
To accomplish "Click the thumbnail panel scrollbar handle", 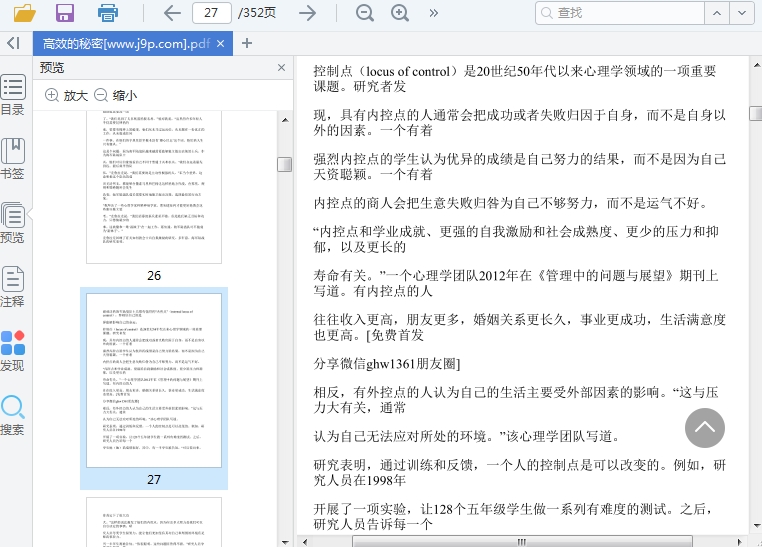I will 285,164.
